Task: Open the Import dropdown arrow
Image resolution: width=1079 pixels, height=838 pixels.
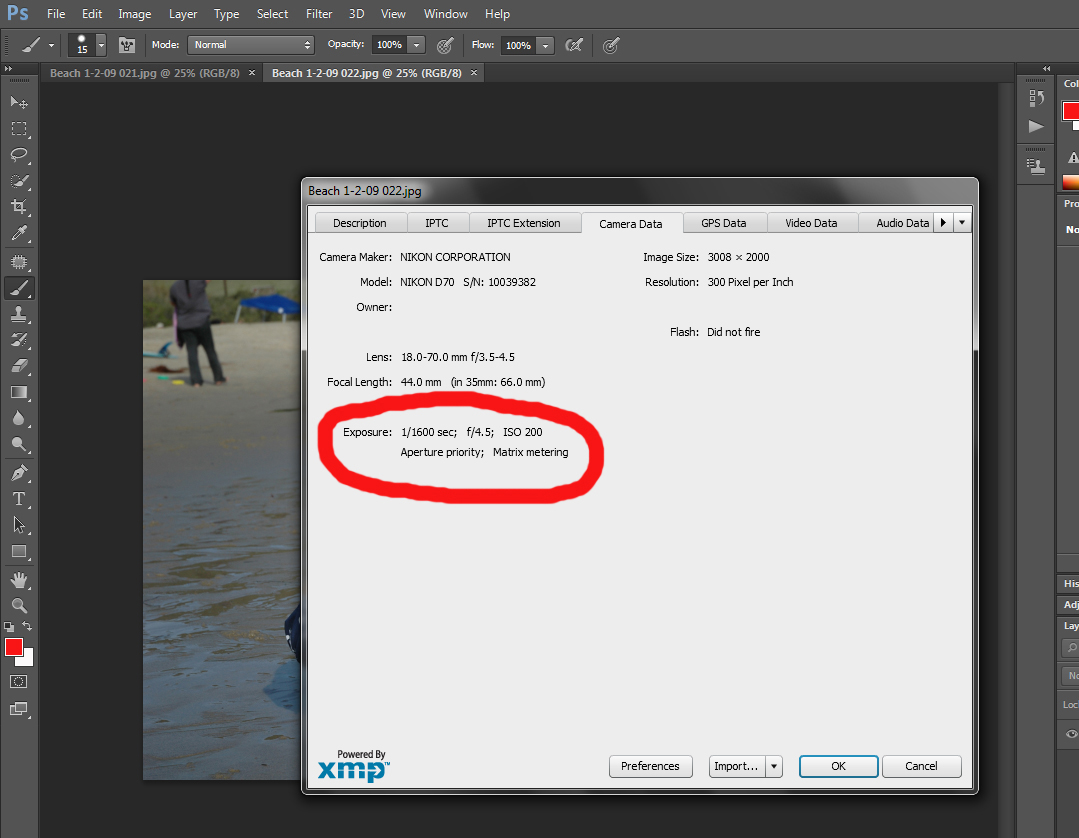Action: tap(774, 766)
